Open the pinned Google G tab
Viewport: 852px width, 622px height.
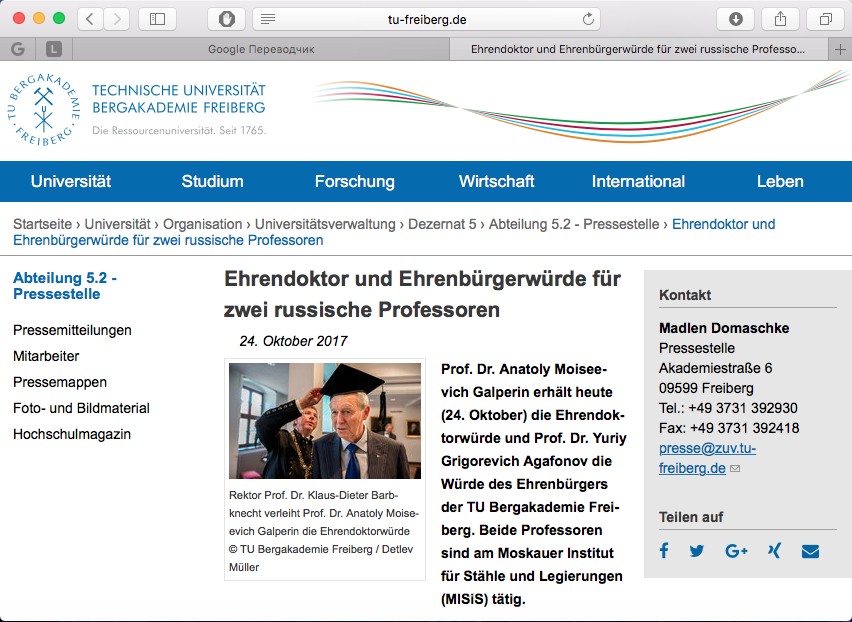click(x=18, y=49)
